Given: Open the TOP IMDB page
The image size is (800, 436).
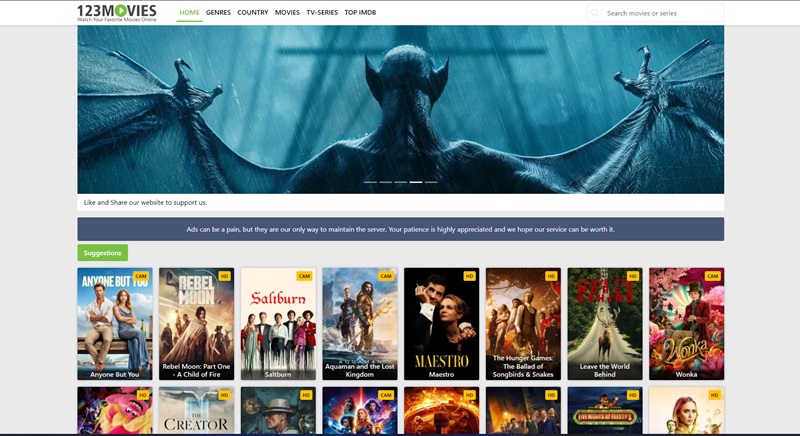Looking at the screenshot, I should click(360, 12).
